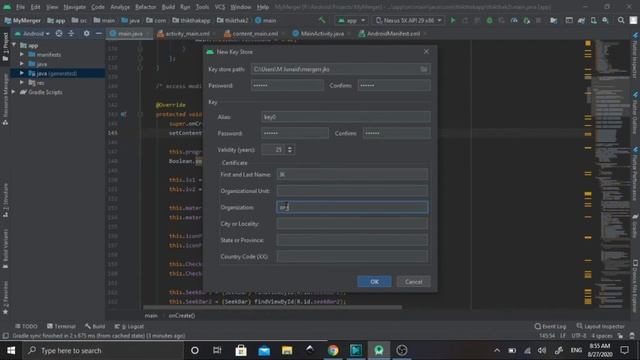
Task: Open the TODO tool window
Action: (27, 326)
